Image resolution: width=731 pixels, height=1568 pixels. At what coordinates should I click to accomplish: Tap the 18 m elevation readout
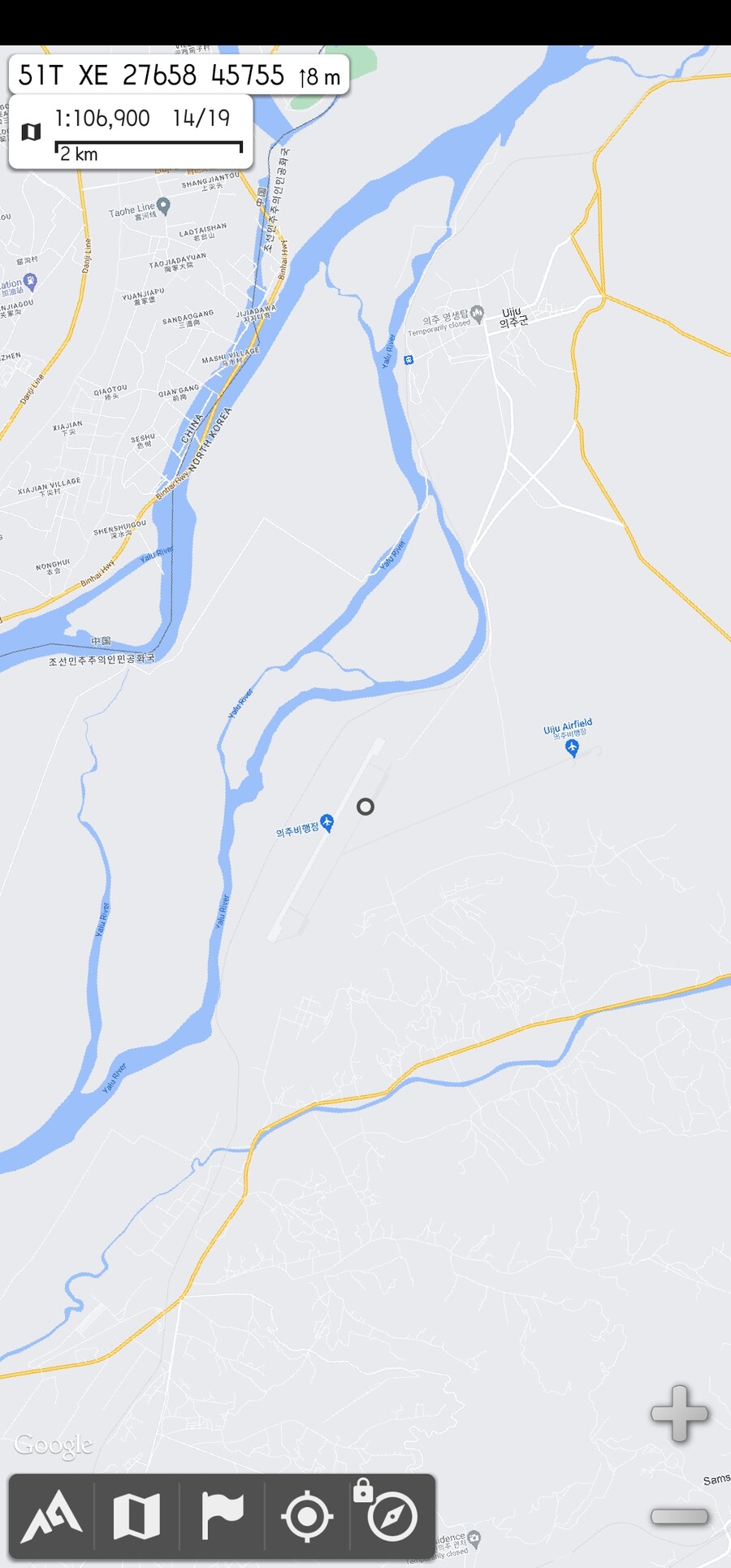coord(320,77)
